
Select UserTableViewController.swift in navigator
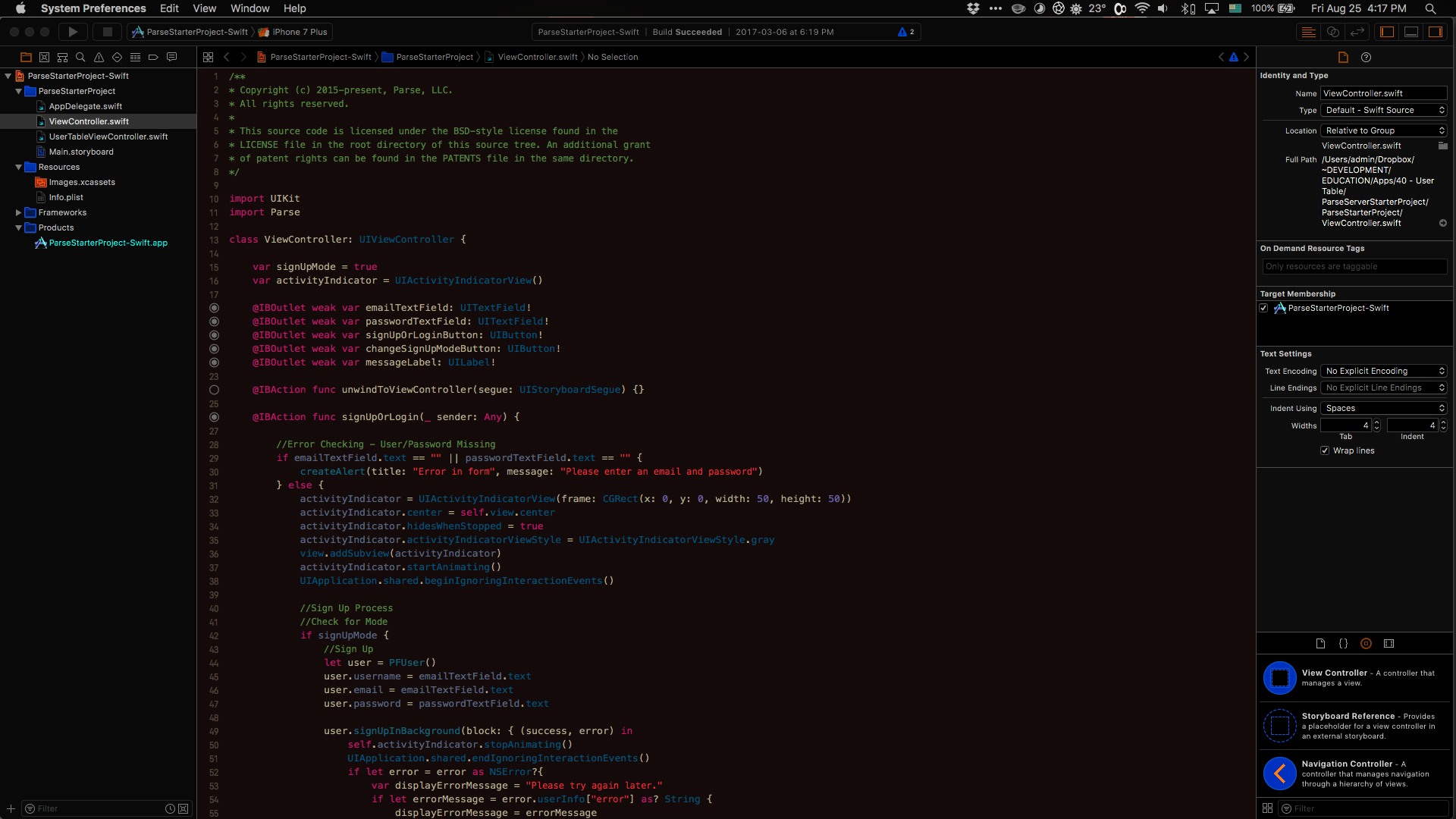(x=108, y=136)
